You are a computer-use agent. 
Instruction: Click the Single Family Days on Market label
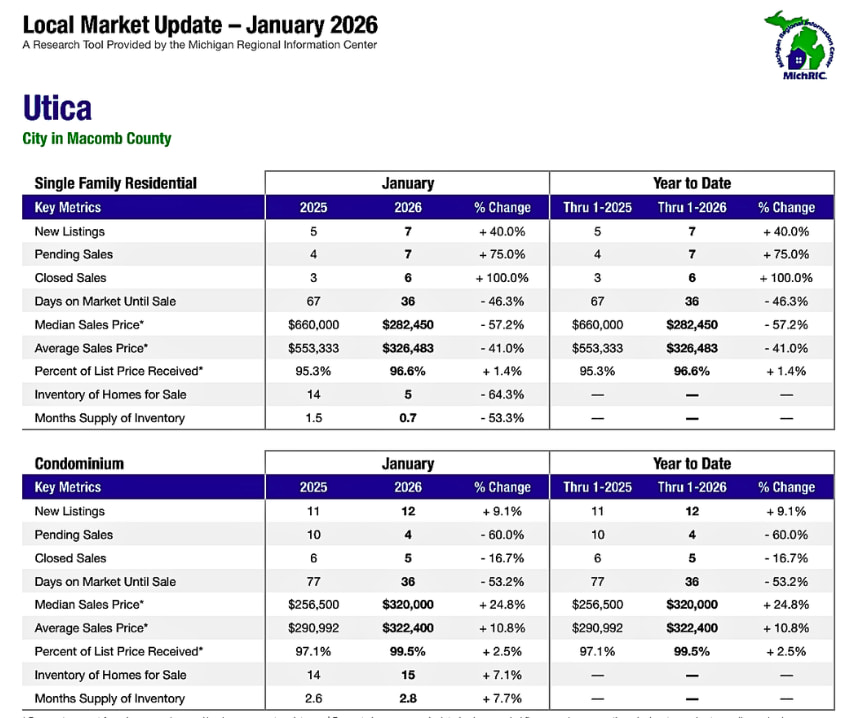(105, 301)
